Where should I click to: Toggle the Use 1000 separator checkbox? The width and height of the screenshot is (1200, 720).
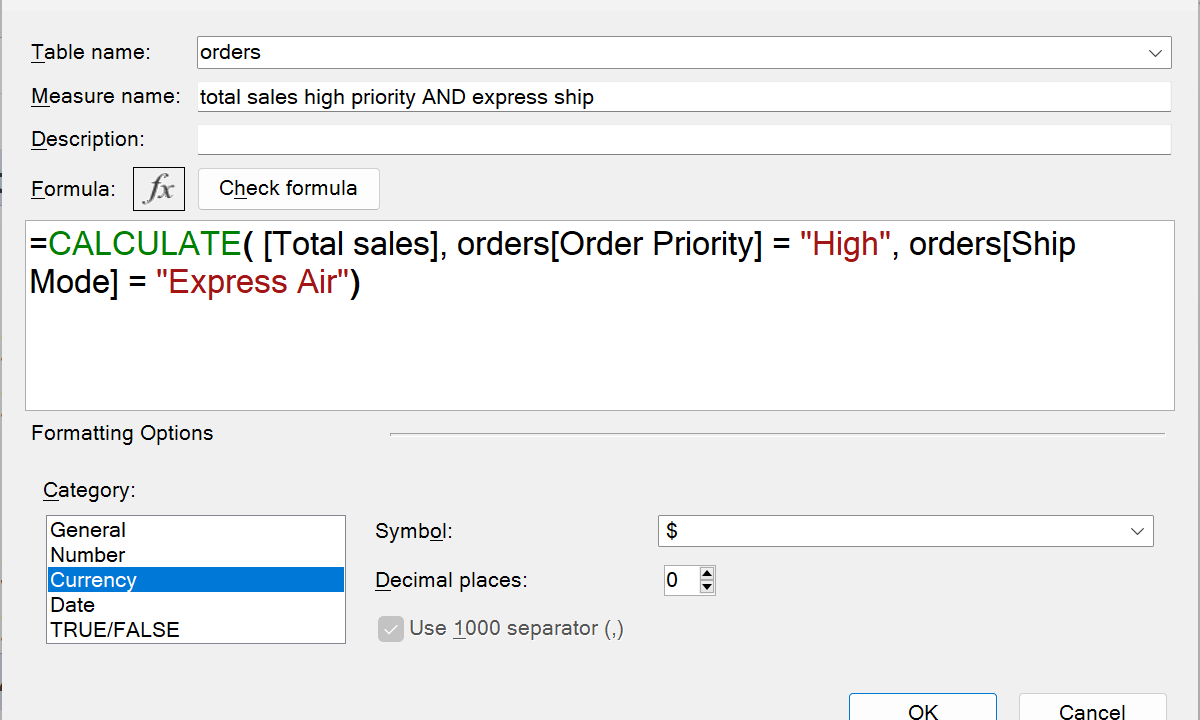391,629
